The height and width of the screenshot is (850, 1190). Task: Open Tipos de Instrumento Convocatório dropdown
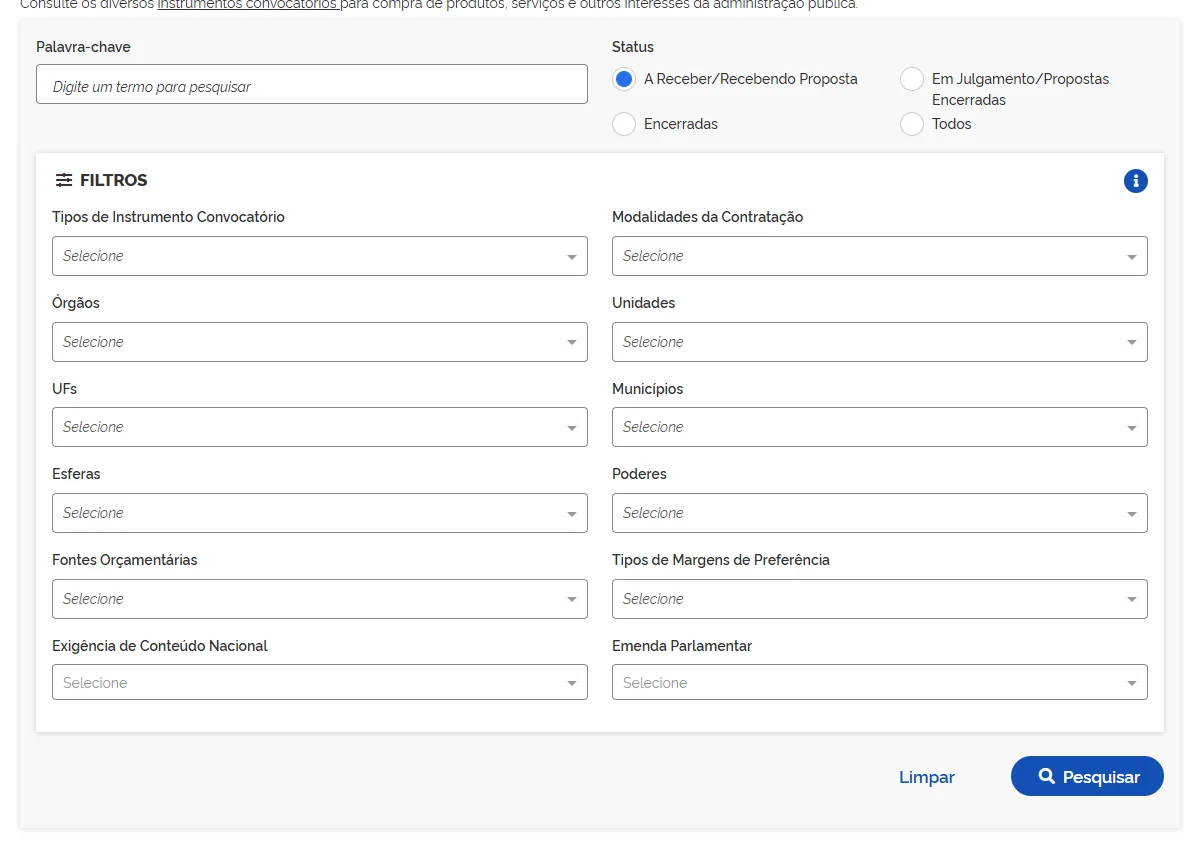(x=320, y=256)
